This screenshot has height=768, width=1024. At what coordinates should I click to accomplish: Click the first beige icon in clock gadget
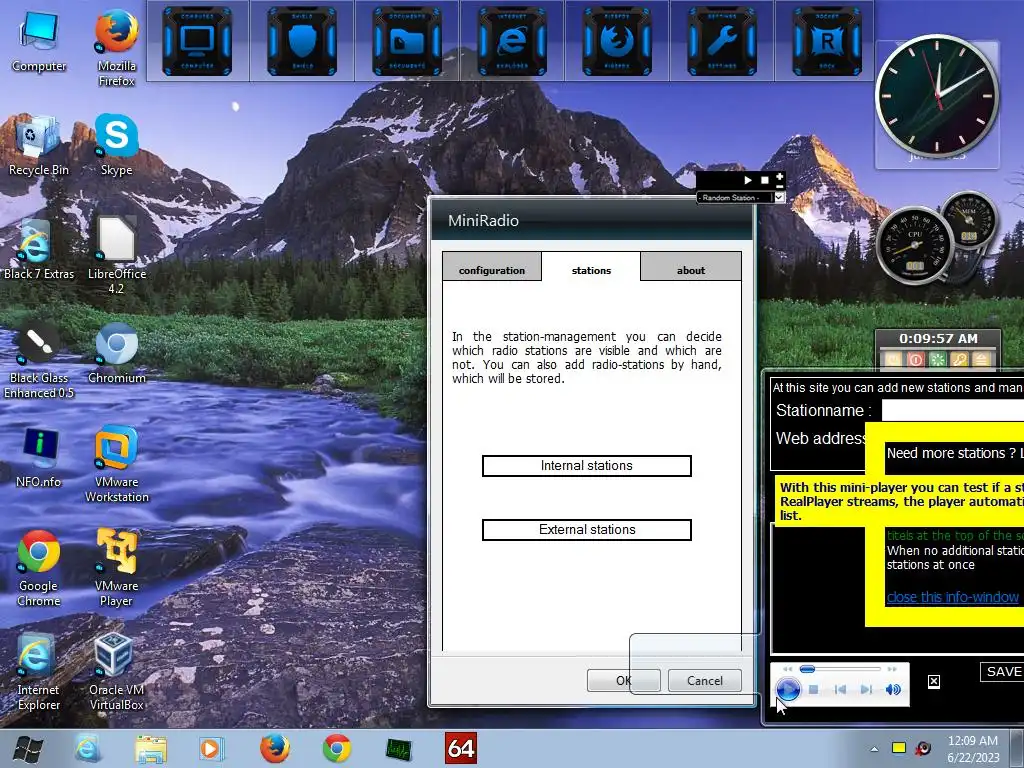point(893,360)
